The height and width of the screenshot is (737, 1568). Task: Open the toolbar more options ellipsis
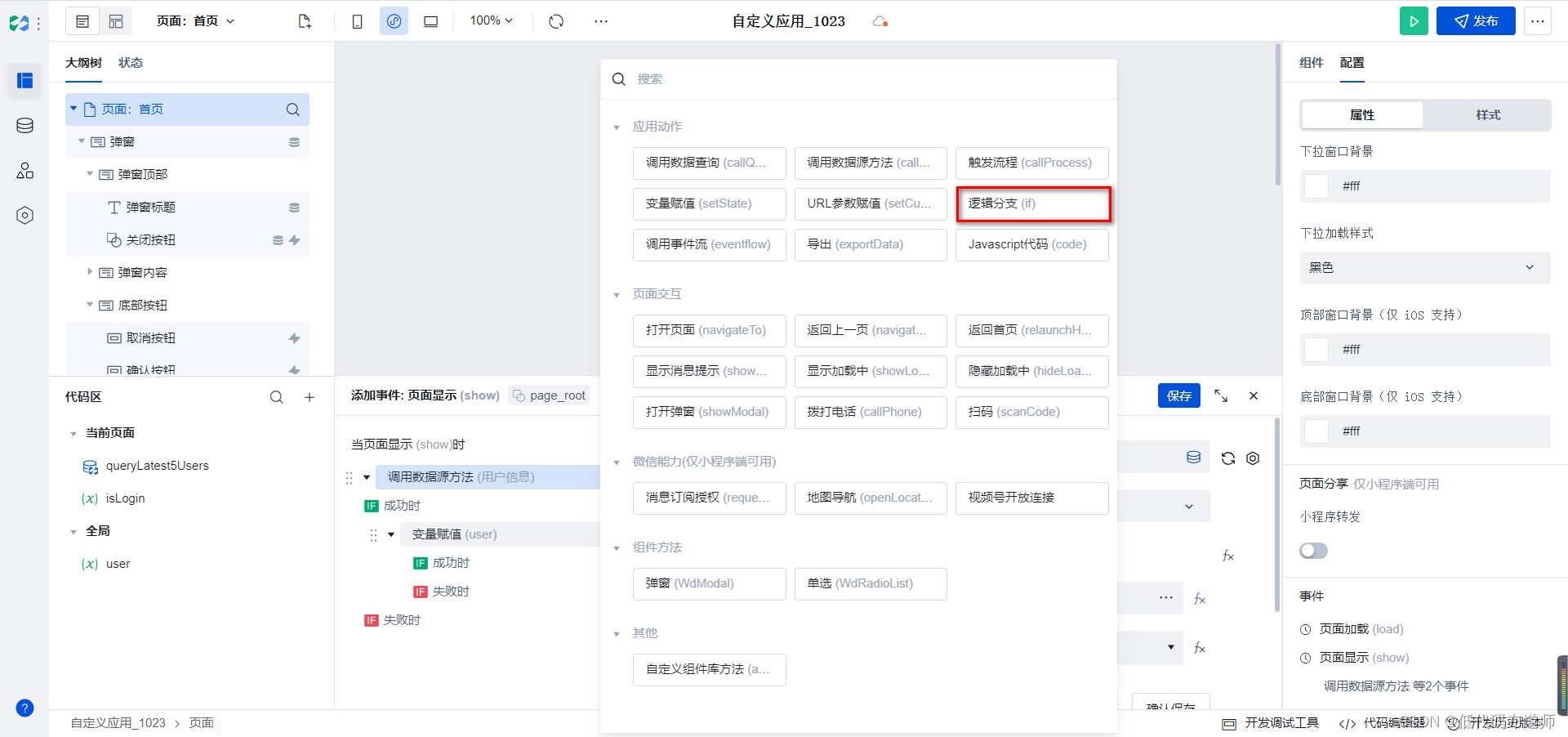(601, 21)
